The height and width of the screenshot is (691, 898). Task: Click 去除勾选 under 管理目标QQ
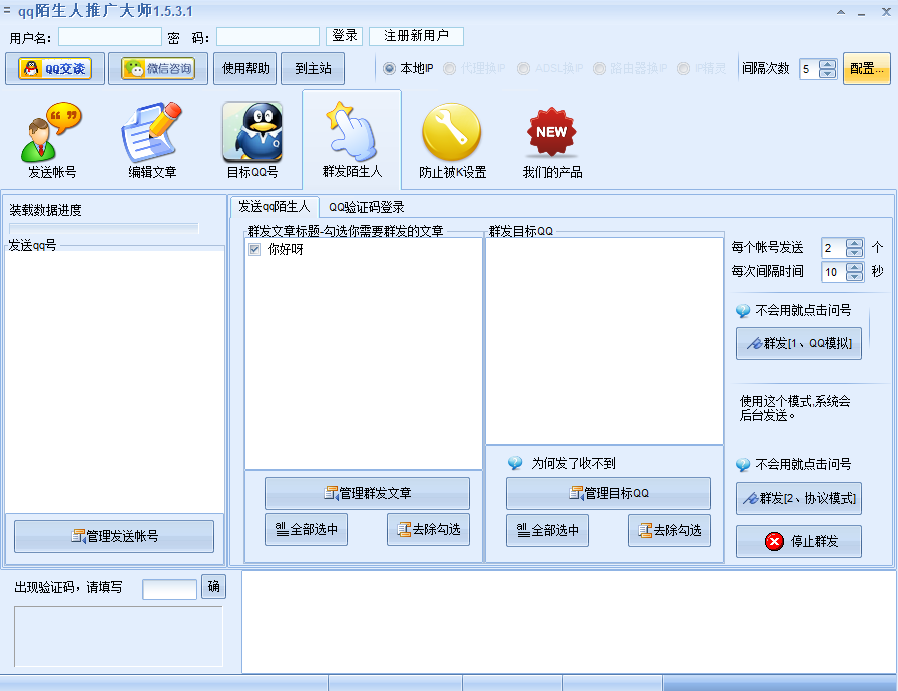(x=669, y=531)
